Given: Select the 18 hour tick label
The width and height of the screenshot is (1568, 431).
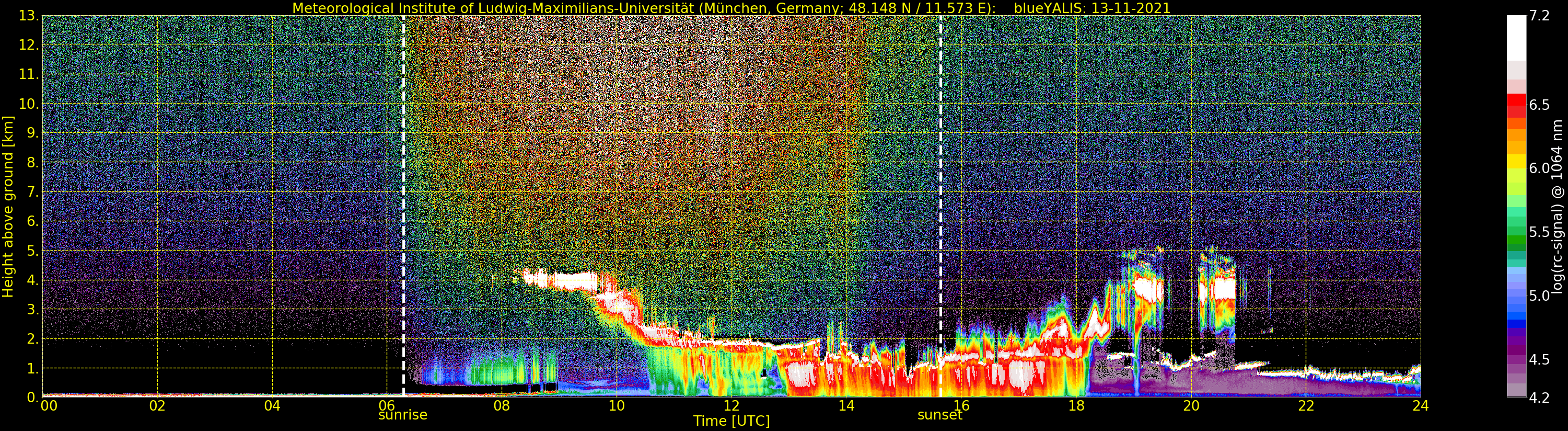Looking at the screenshot, I should [1076, 406].
